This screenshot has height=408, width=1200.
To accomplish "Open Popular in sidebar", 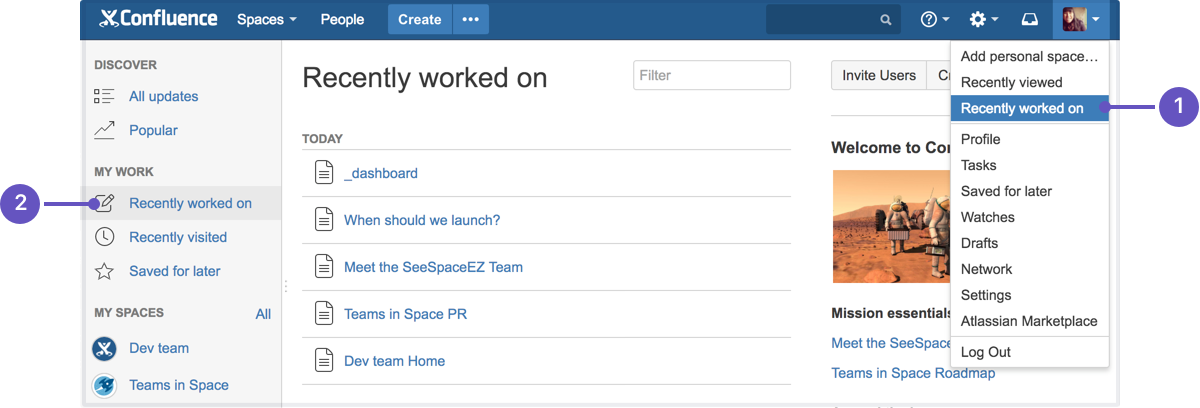I will [153, 130].
